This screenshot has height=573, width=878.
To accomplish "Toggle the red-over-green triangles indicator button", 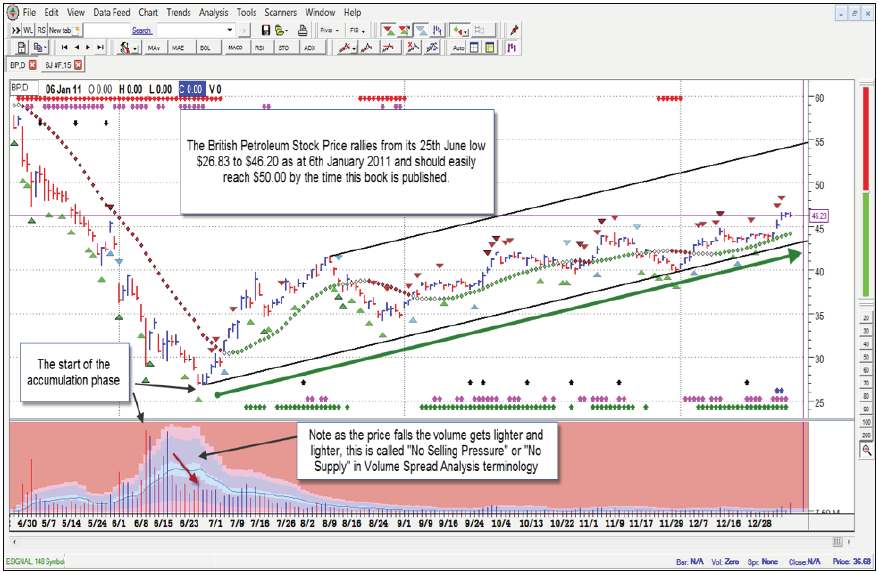I will (x=388, y=30).
